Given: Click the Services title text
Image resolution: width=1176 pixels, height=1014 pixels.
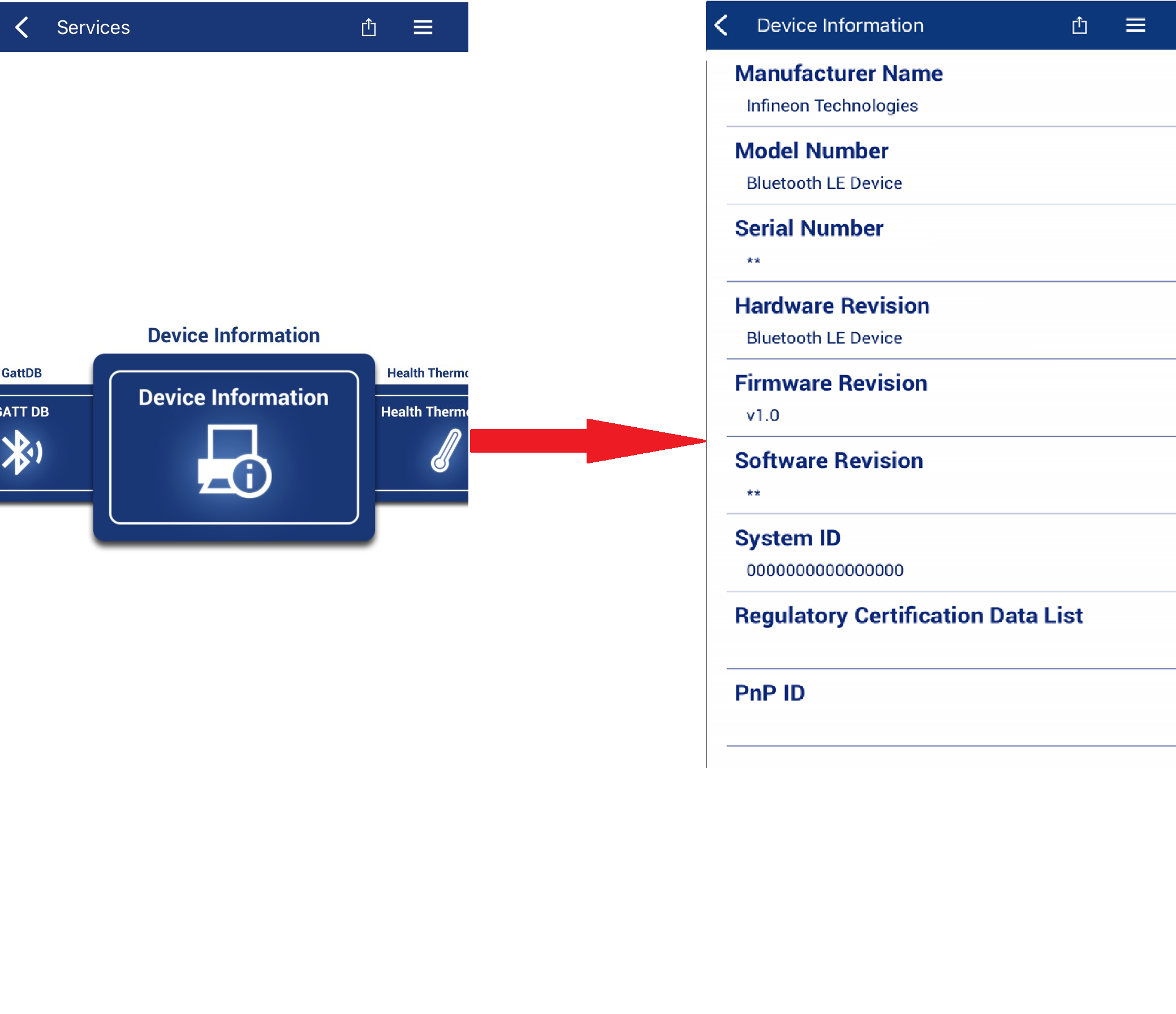Looking at the screenshot, I should (93, 27).
